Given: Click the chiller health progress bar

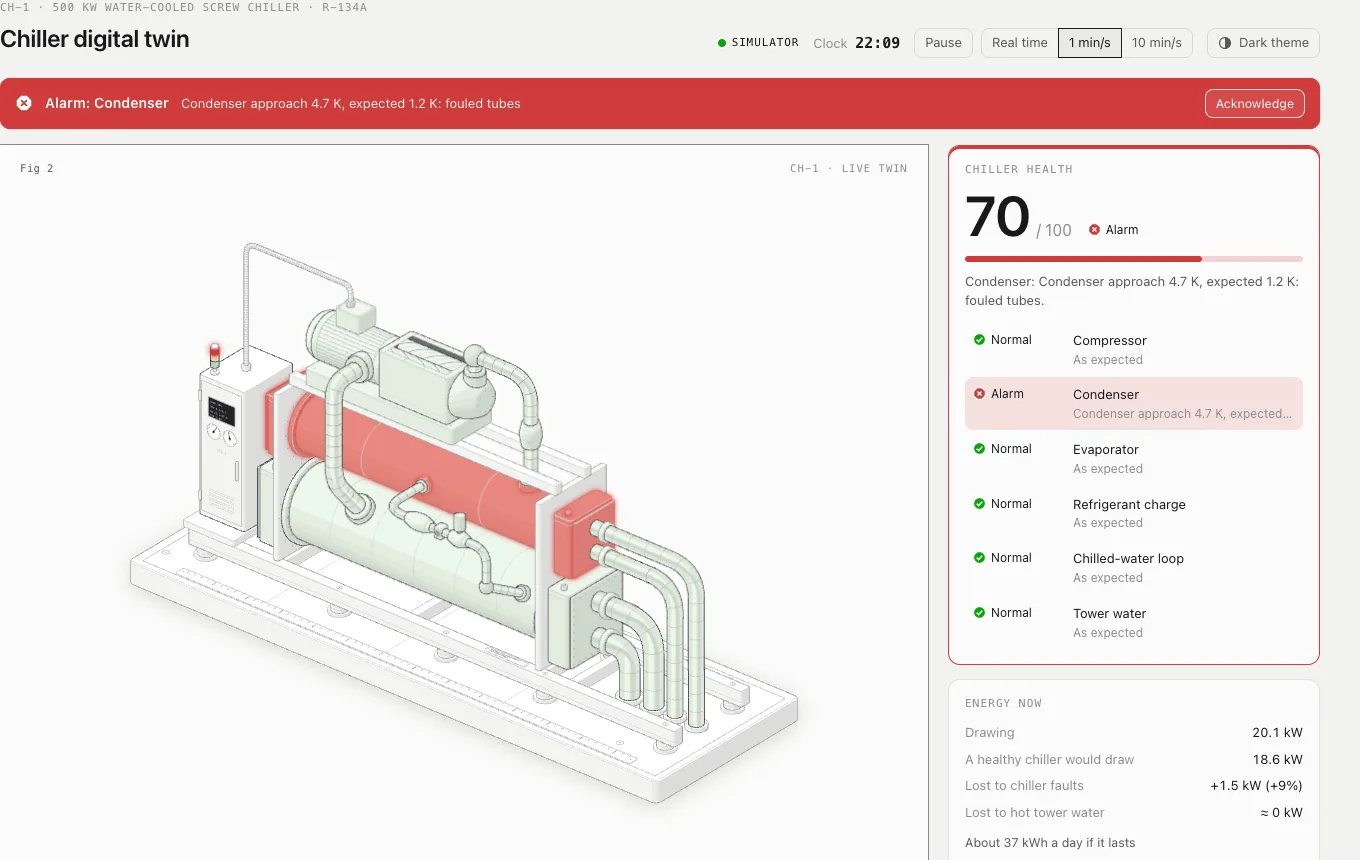Looking at the screenshot, I should tap(1134, 259).
